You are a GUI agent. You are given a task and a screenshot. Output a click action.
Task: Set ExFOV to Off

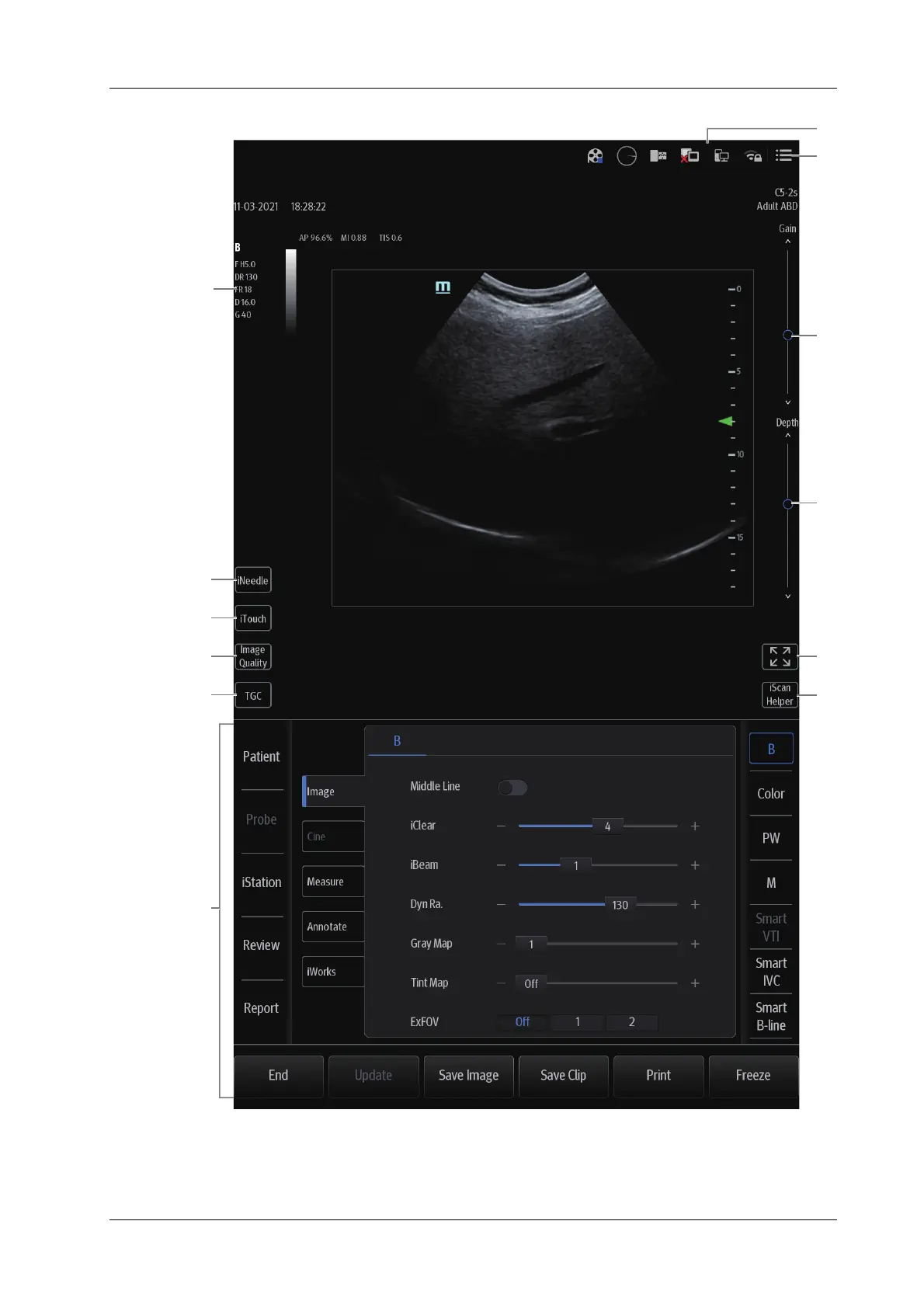523,1022
